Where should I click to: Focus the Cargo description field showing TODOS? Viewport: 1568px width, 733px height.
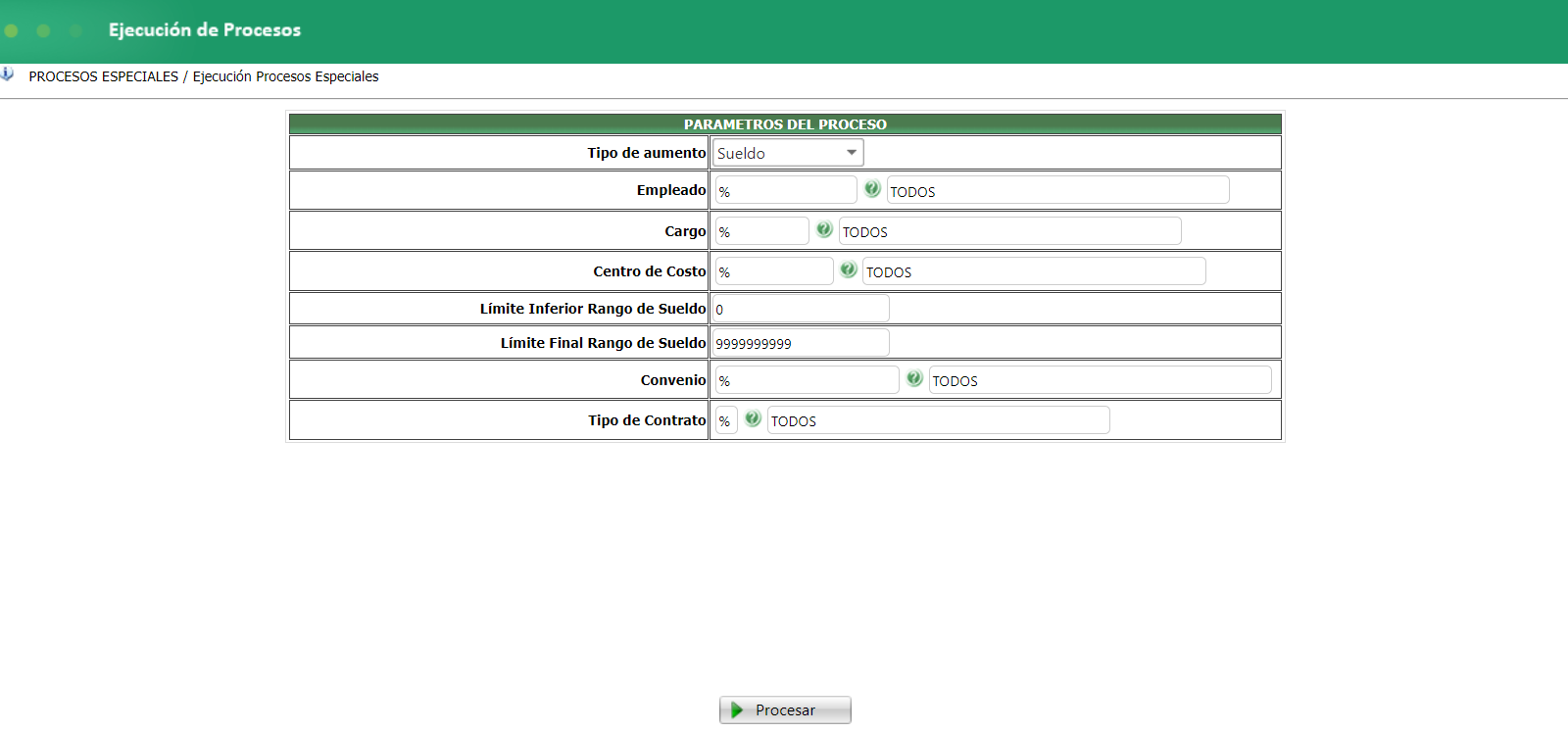pyautogui.click(x=1010, y=230)
